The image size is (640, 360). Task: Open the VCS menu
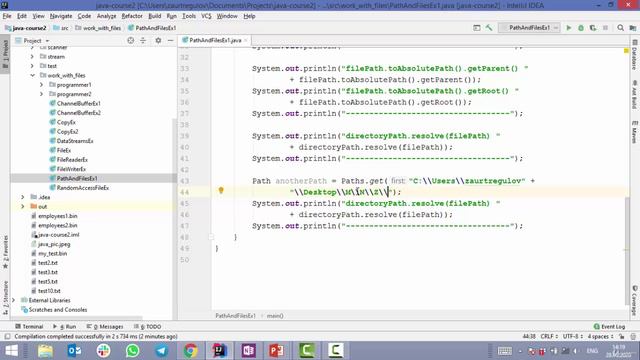(x=206, y=16)
